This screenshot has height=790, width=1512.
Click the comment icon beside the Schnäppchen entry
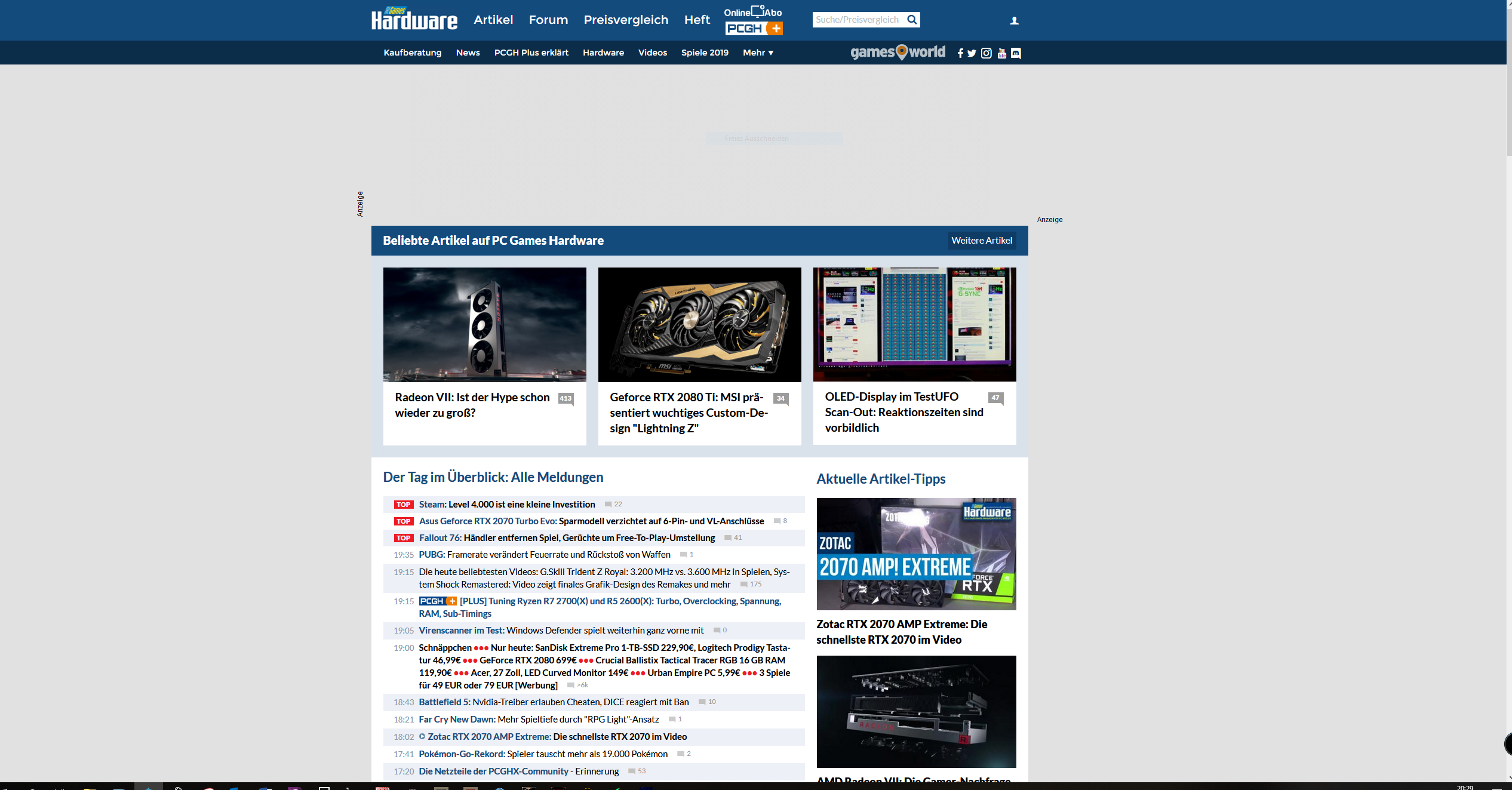571,685
